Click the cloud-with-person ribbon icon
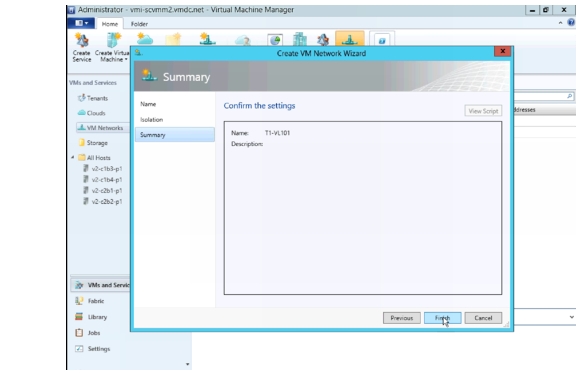The width and height of the screenshot is (580, 374). click(243, 40)
